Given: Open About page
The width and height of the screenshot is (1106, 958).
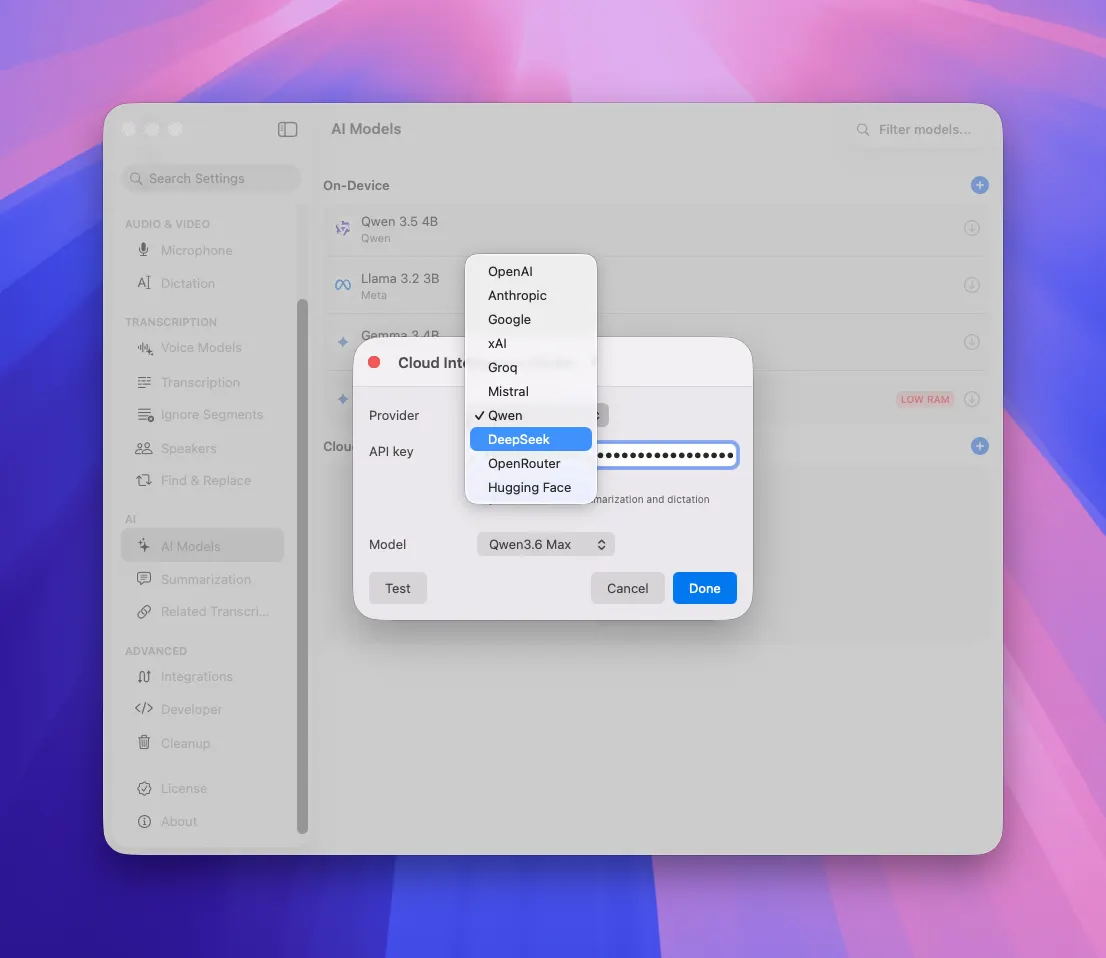Looking at the screenshot, I should click(x=202, y=822).
